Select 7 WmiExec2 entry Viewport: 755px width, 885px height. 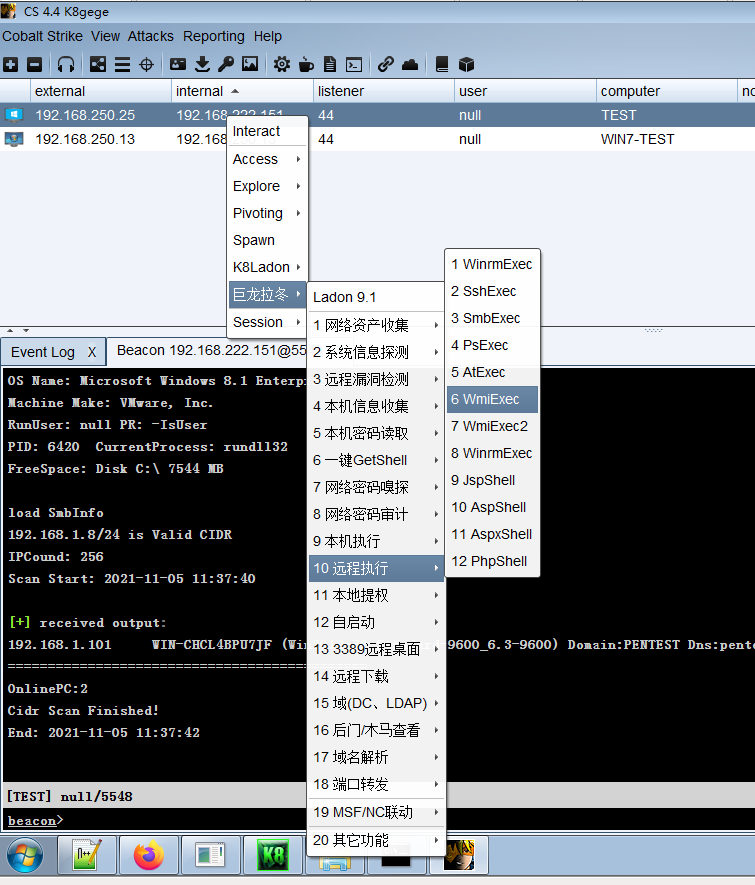tap(492, 426)
